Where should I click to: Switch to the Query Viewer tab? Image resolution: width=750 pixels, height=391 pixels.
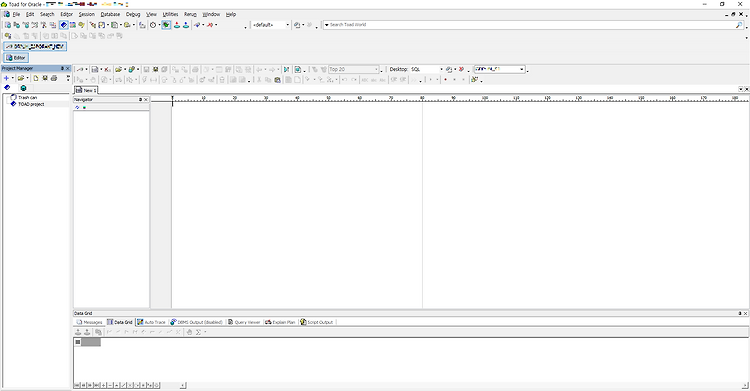pos(244,322)
